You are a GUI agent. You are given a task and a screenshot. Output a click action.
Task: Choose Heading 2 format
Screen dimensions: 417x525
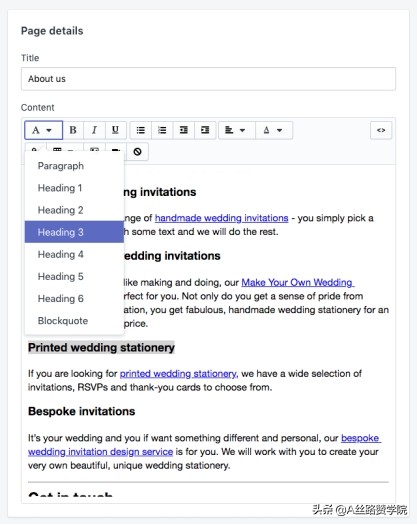click(74, 210)
